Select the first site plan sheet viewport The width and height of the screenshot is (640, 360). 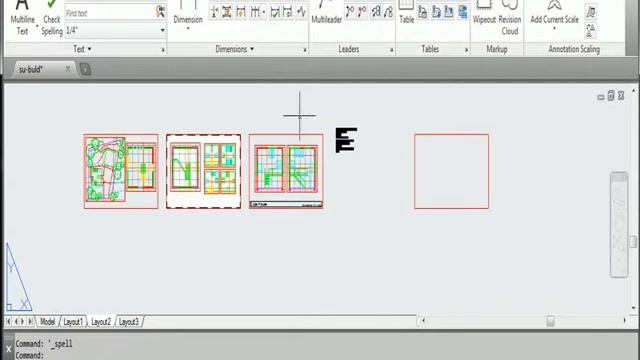[x=121, y=171]
